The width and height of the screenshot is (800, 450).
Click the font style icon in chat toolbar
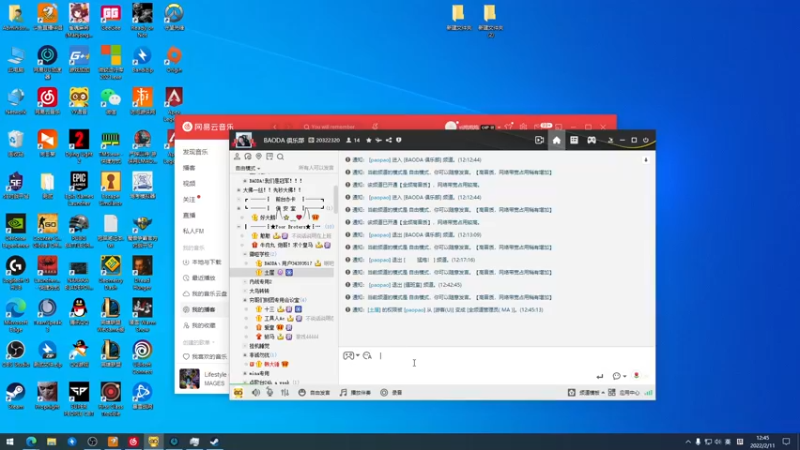(367, 356)
